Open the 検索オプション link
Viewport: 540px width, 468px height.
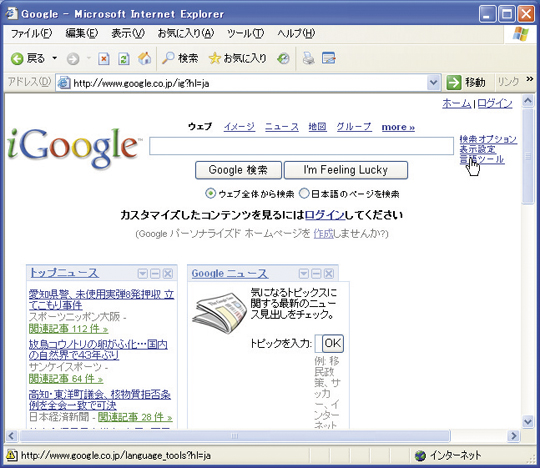(x=488, y=139)
